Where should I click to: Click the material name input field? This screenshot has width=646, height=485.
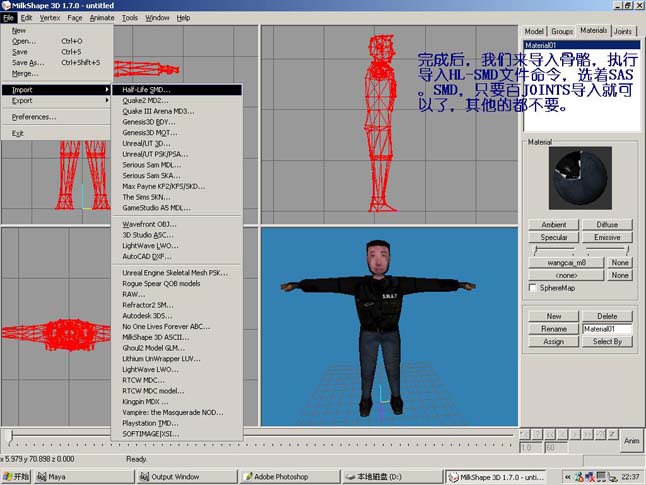[x=607, y=329]
